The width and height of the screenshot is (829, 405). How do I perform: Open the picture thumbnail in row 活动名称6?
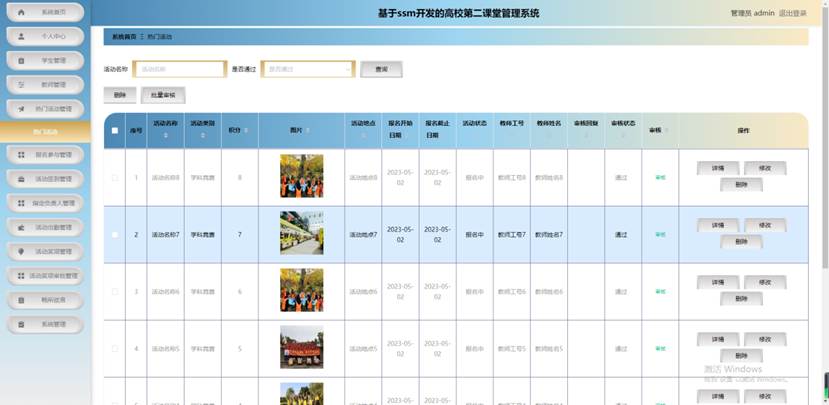pyautogui.click(x=301, y=290)
